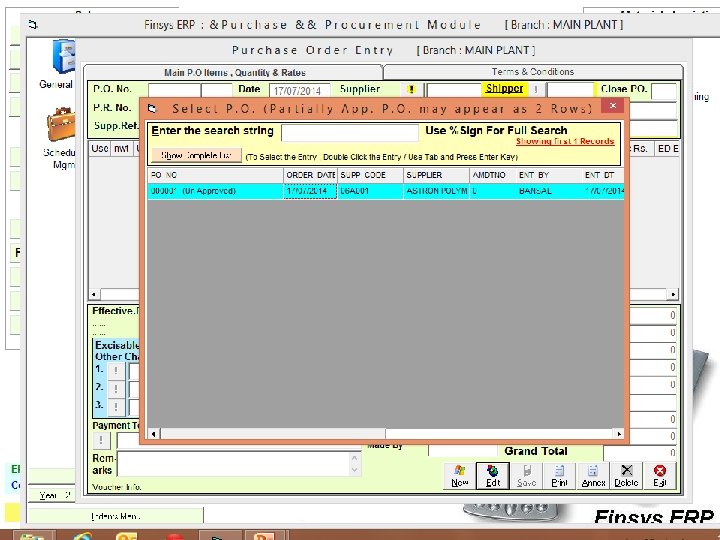Click the New button at the bottom

459,476
